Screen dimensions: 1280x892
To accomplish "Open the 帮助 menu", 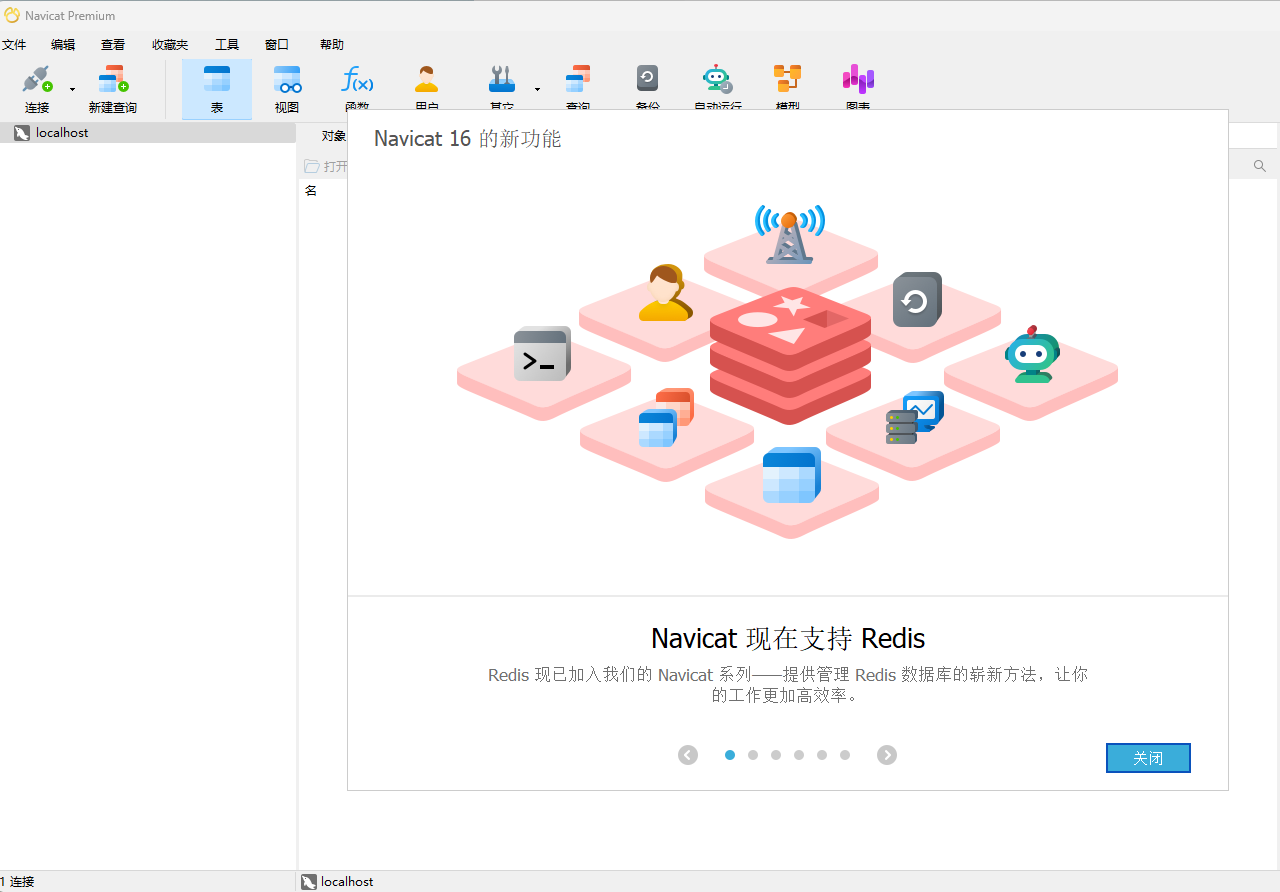I will pos(332,45).
